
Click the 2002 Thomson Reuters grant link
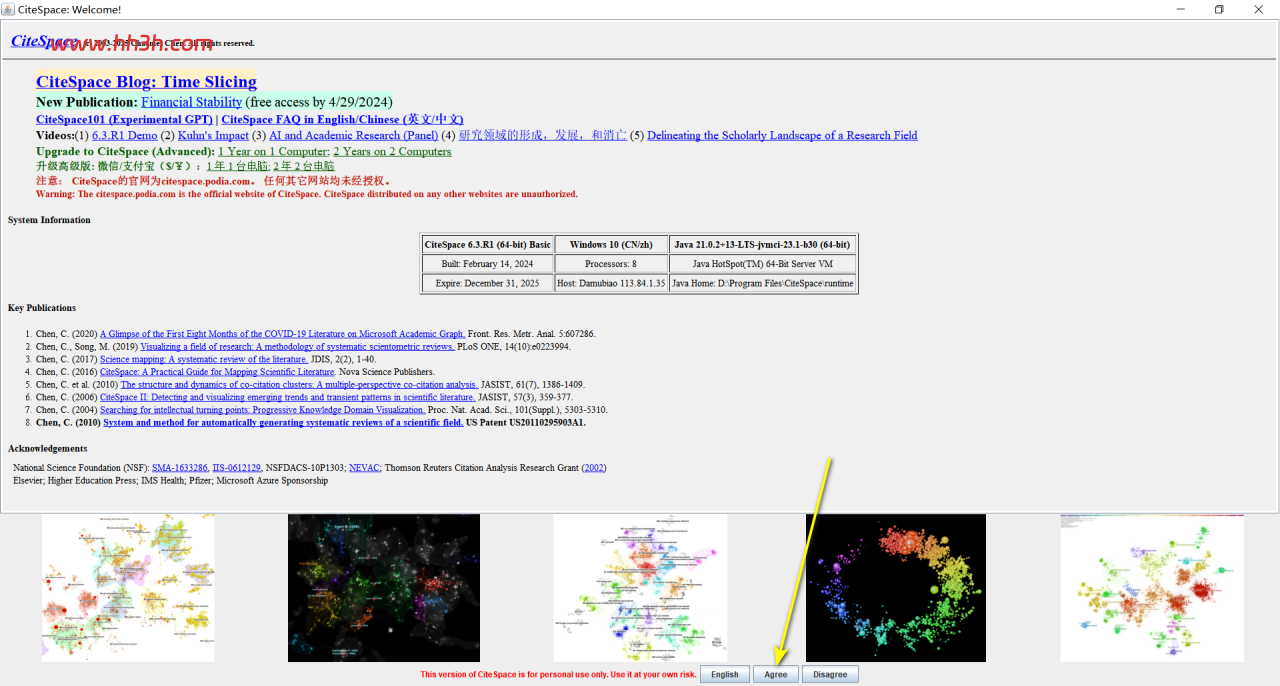click(x=594, y=467)
